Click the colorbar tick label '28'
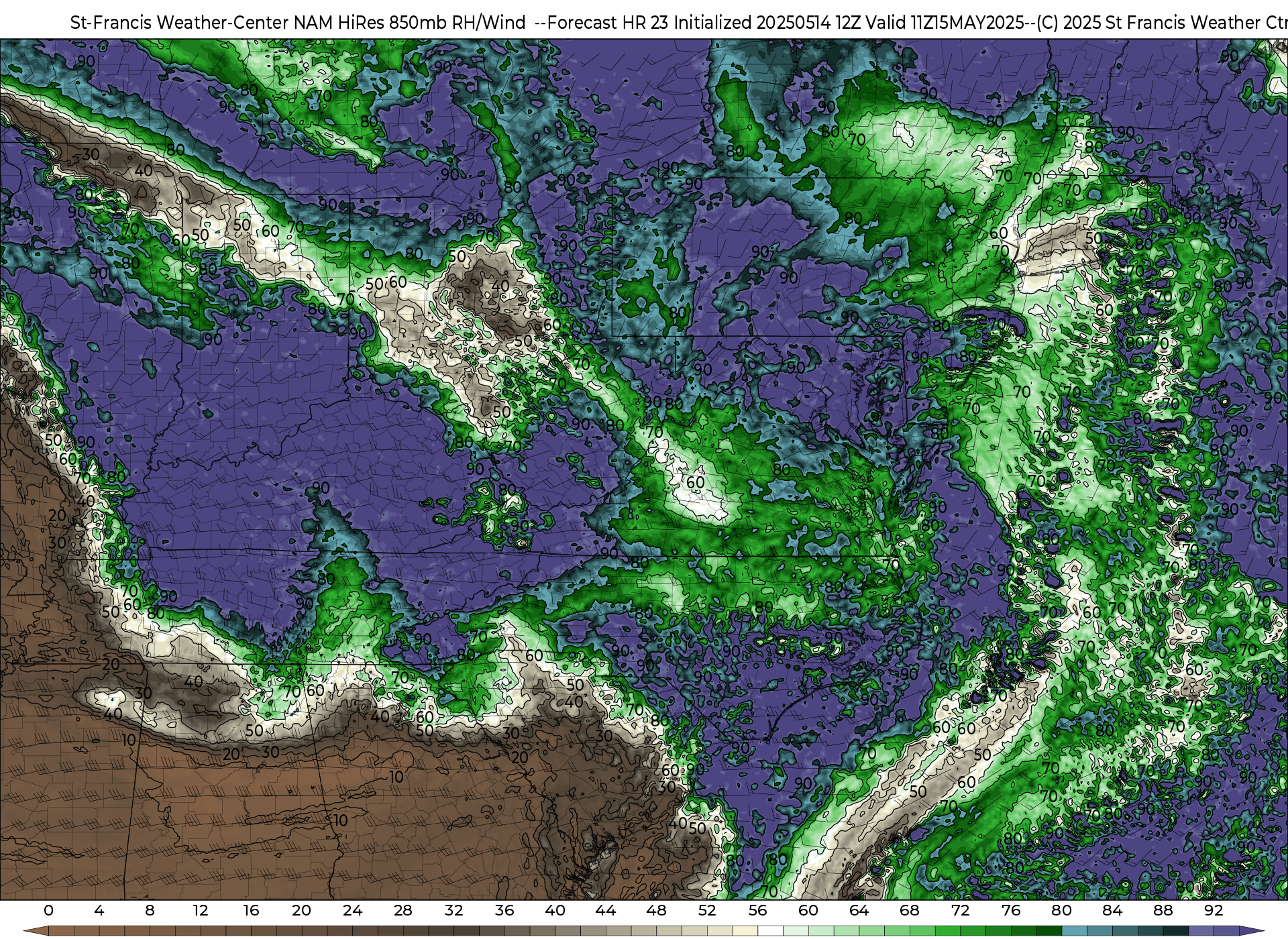The image size is (1288, 939). click(x=403, y=910)
